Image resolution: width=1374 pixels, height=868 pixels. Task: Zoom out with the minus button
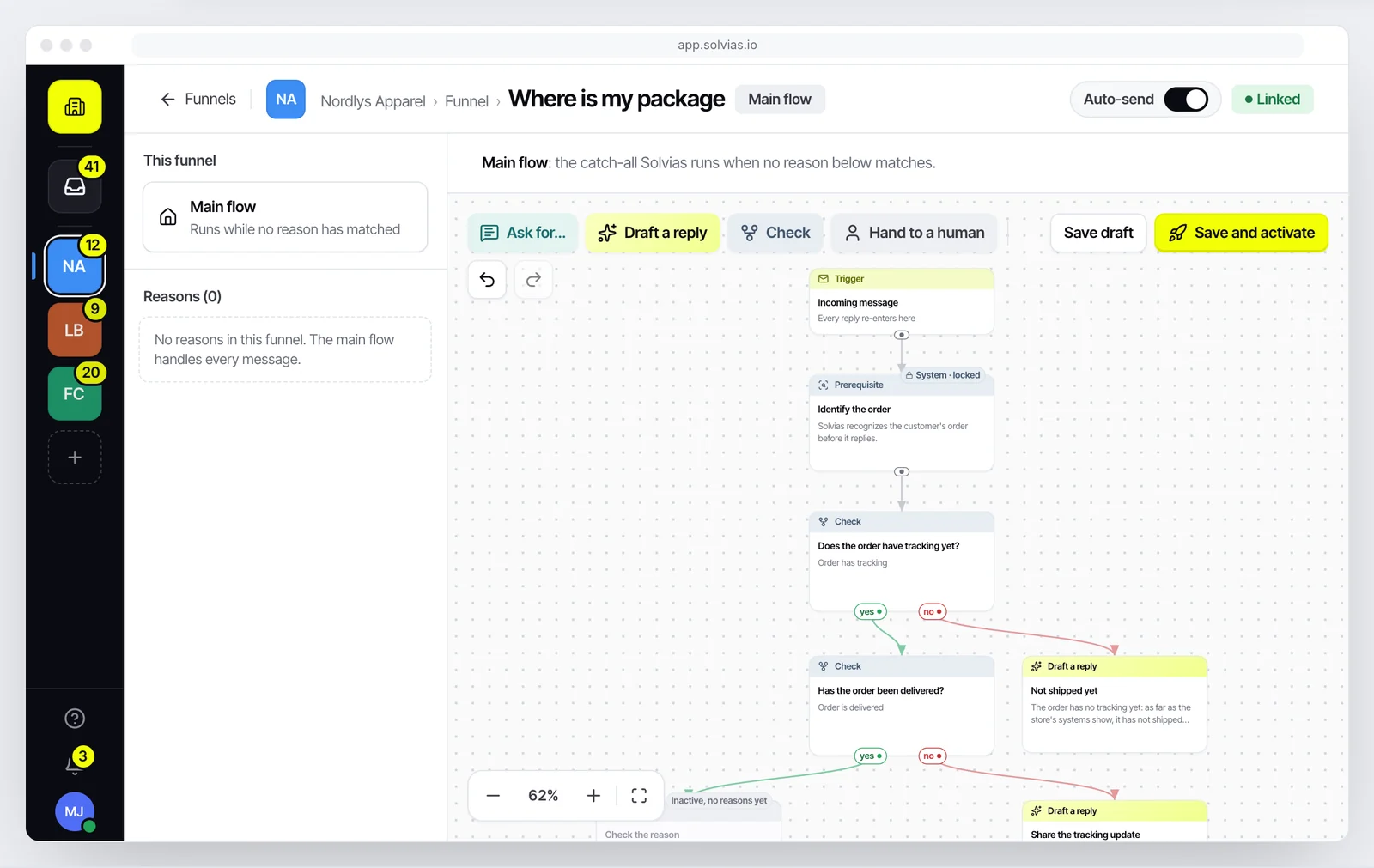coord(493,796)
